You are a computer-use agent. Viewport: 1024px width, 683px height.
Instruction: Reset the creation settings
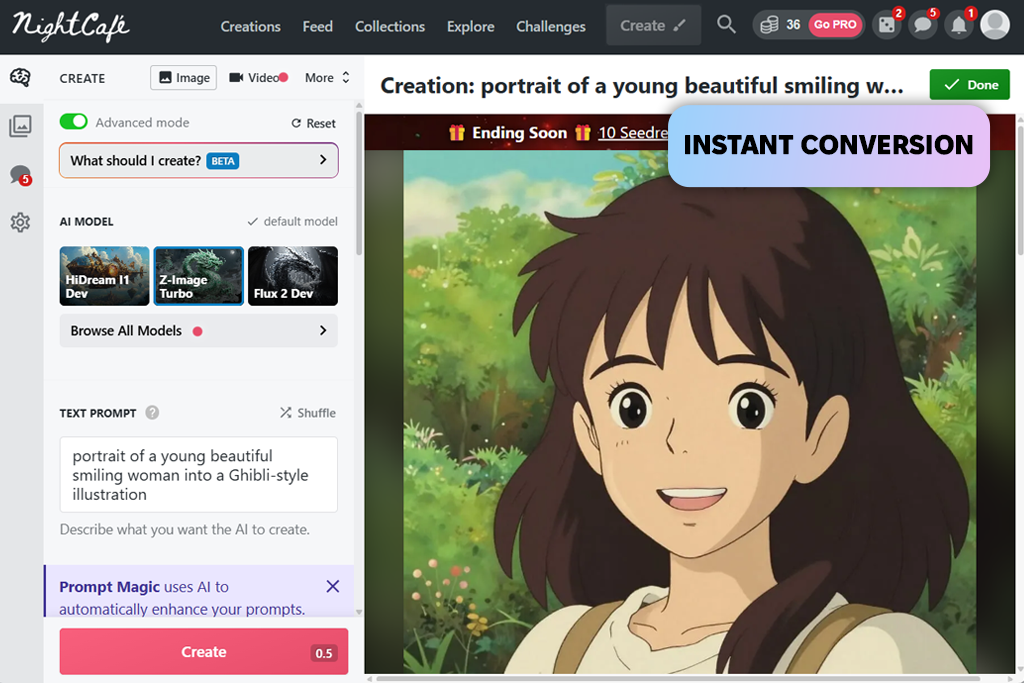pos(313,123)
